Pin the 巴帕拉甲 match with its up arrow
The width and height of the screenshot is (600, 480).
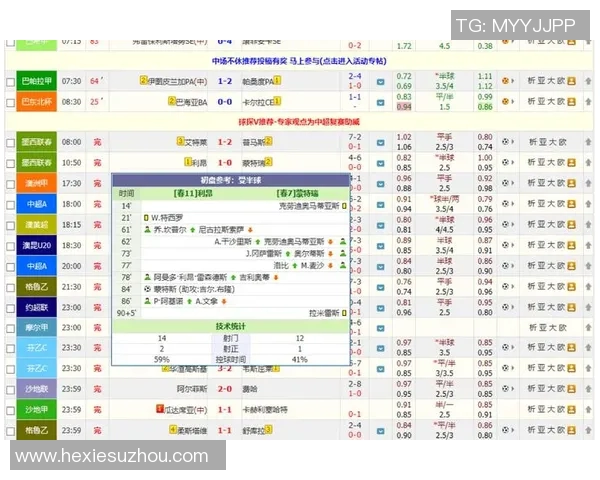(x=588, y=81)
